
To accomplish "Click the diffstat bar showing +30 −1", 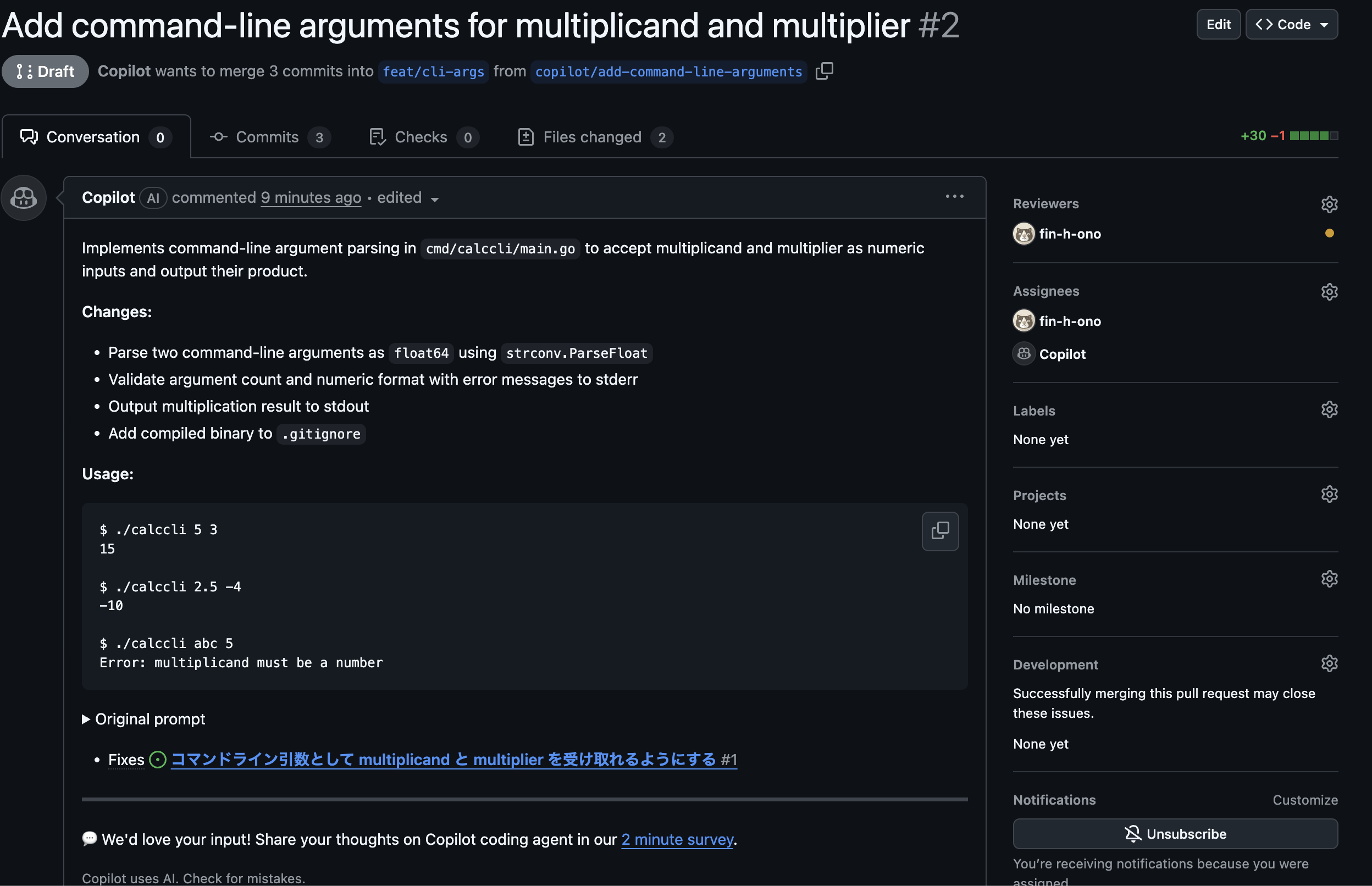I will 1313,136.
